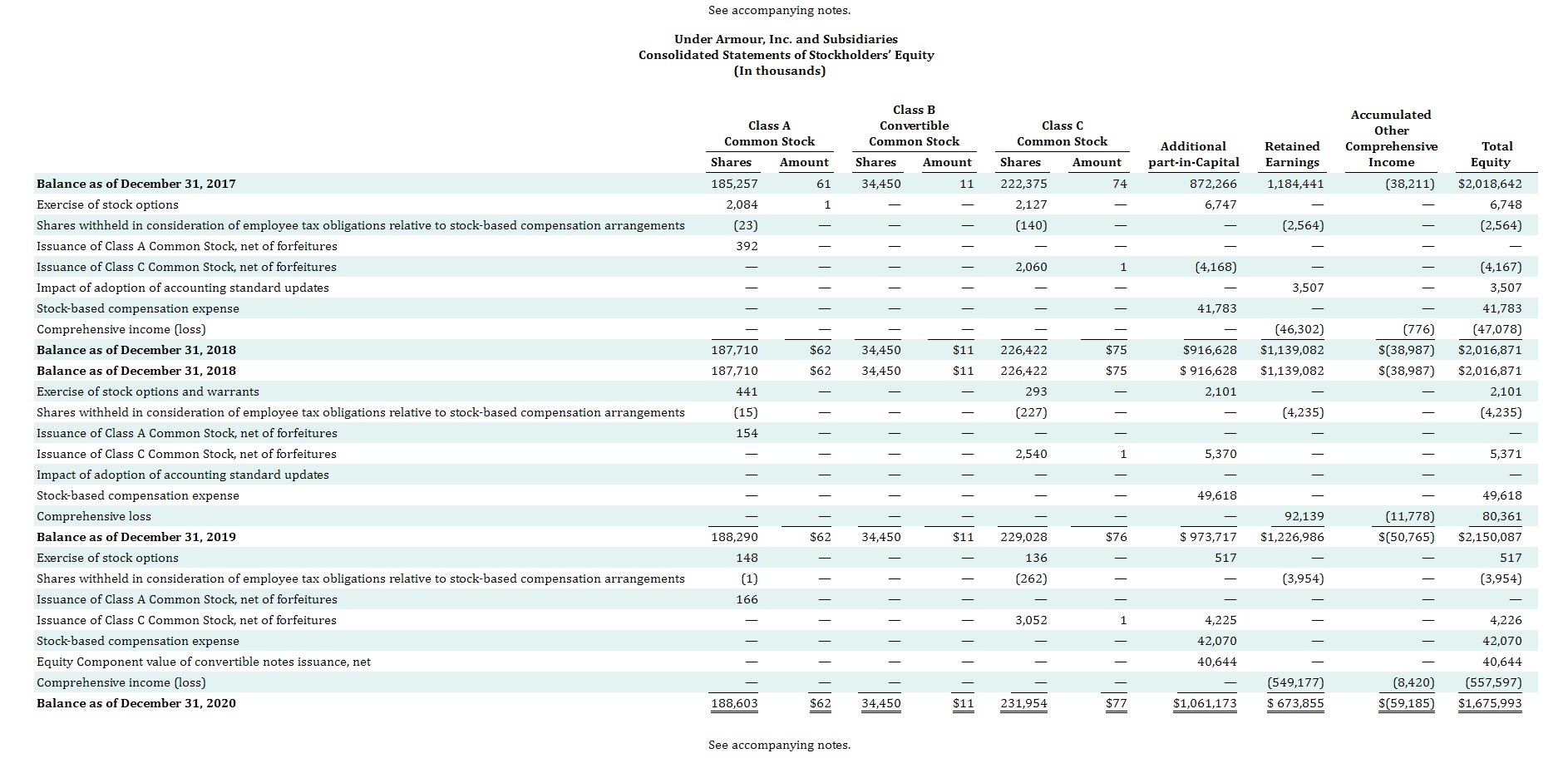The height and width of the screenshot is (763, 1568).
Task: Select Class C shares value "222,375"
Action: coord(1023,184)
